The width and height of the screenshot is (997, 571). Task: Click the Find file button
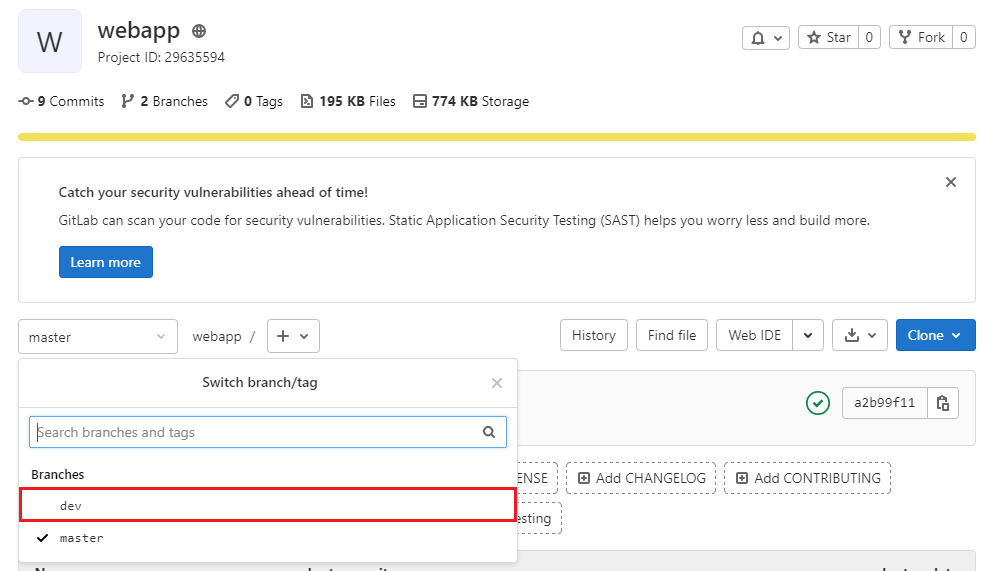click(672, 335)
